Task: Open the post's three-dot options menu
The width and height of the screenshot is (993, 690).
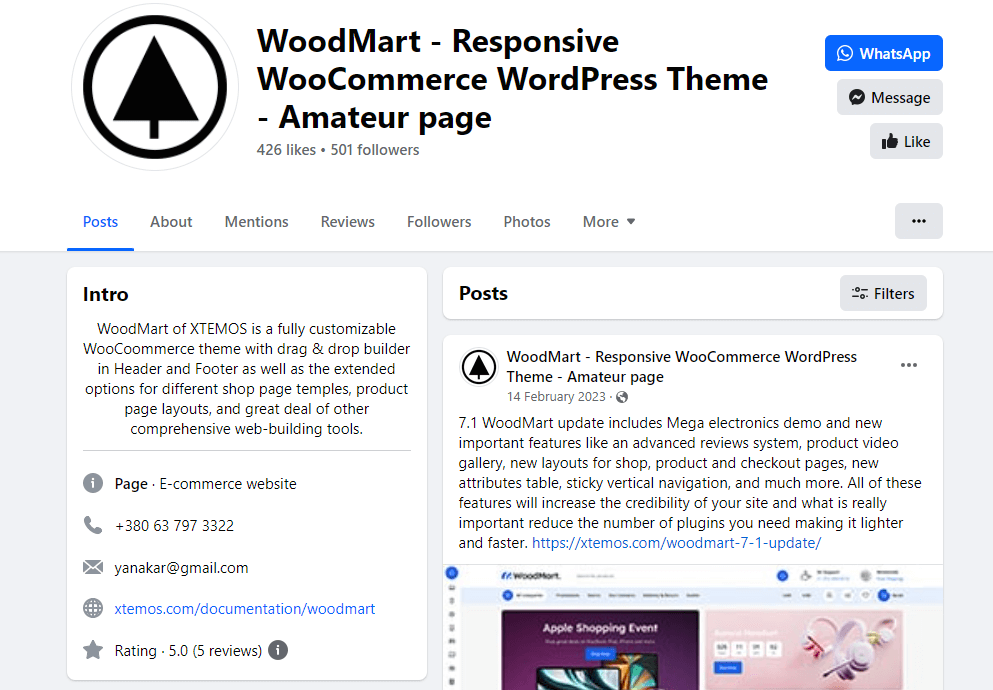Action: [x=909, y=365]
